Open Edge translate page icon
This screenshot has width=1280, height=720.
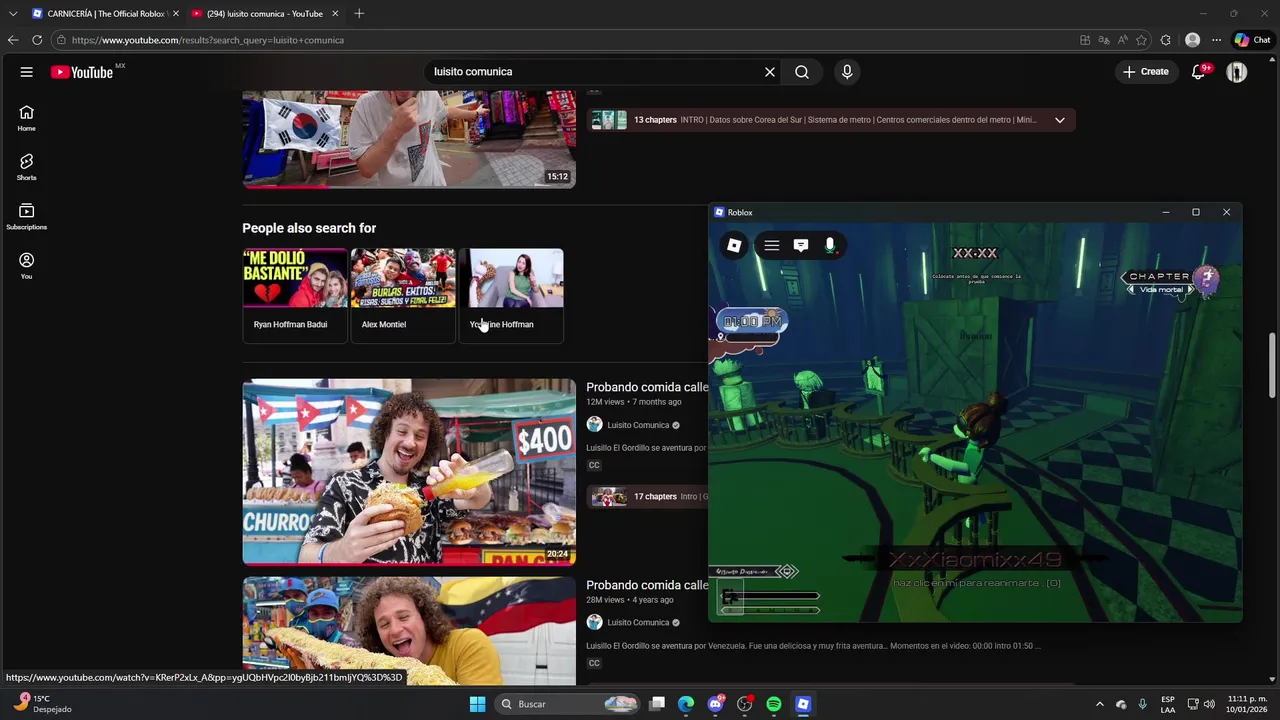(1104, 40)
